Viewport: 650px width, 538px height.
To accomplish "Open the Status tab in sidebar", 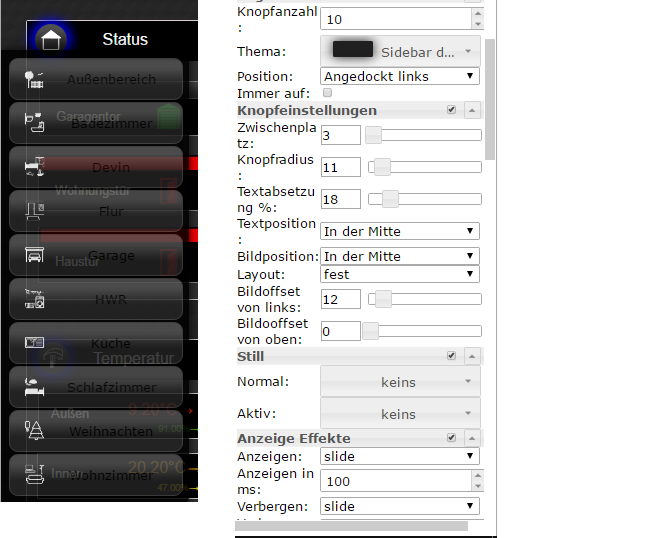I will pos(124,39).
